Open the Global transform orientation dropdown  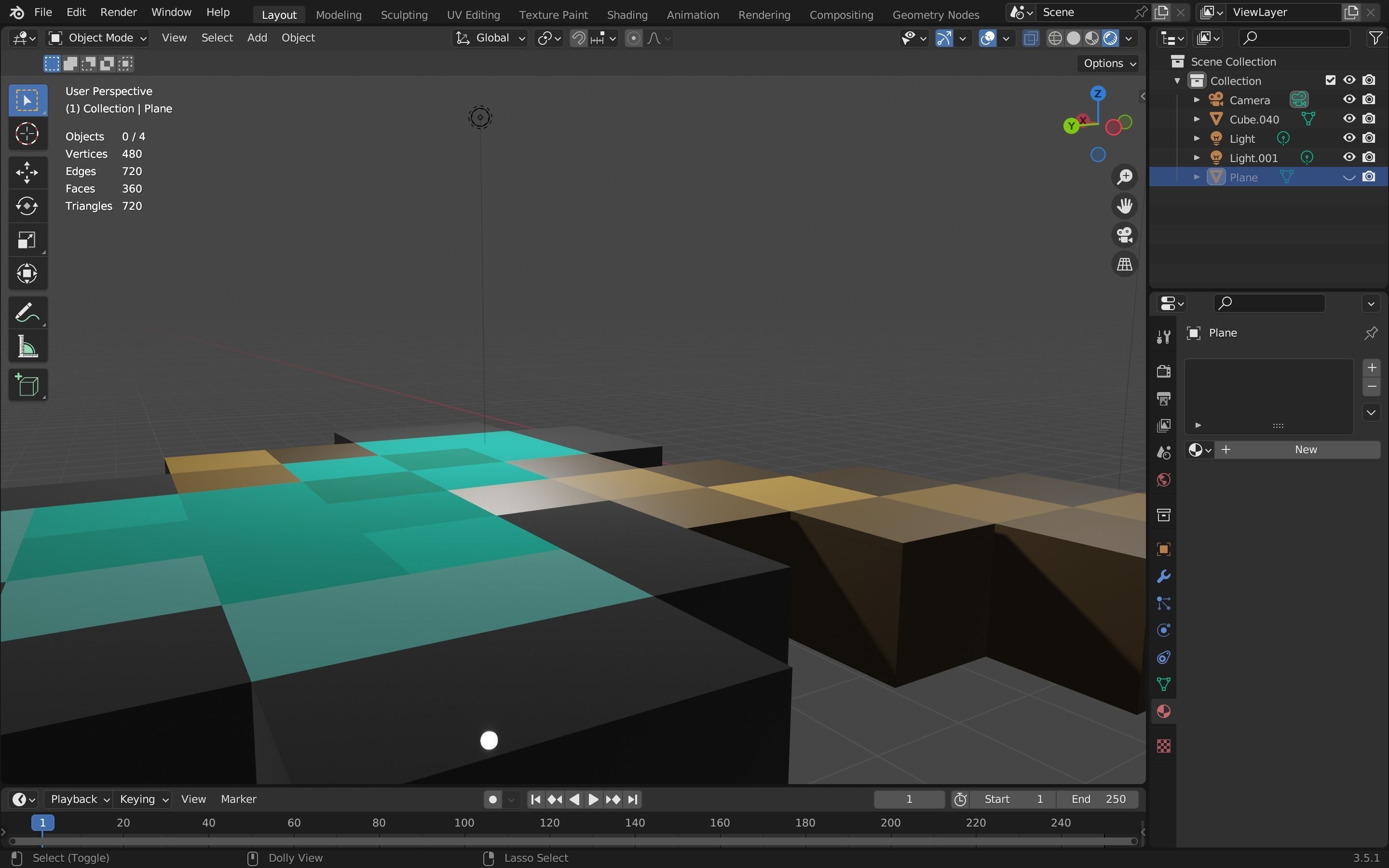pos(490,38)
